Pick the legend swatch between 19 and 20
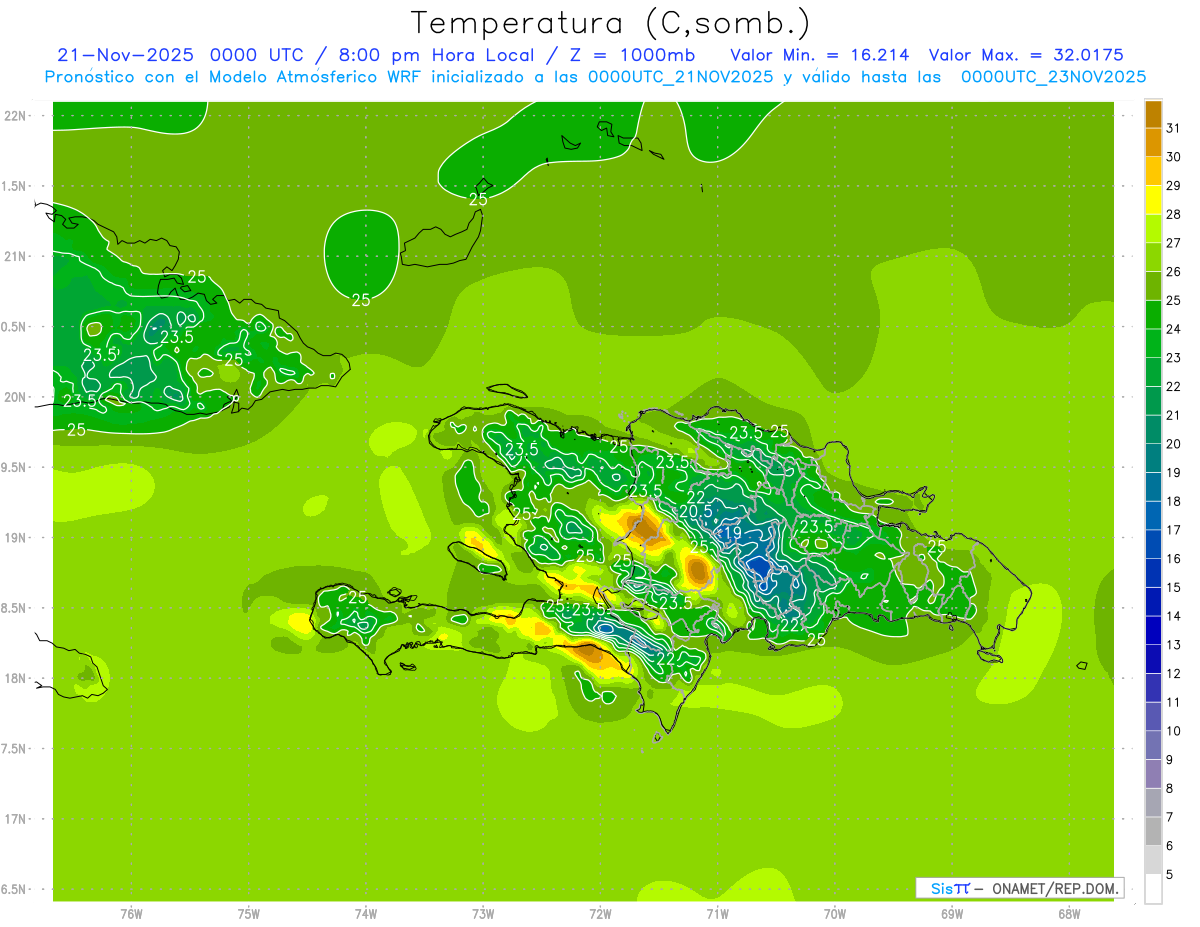The image size is (1200, 927). (x=1153, y=459)
